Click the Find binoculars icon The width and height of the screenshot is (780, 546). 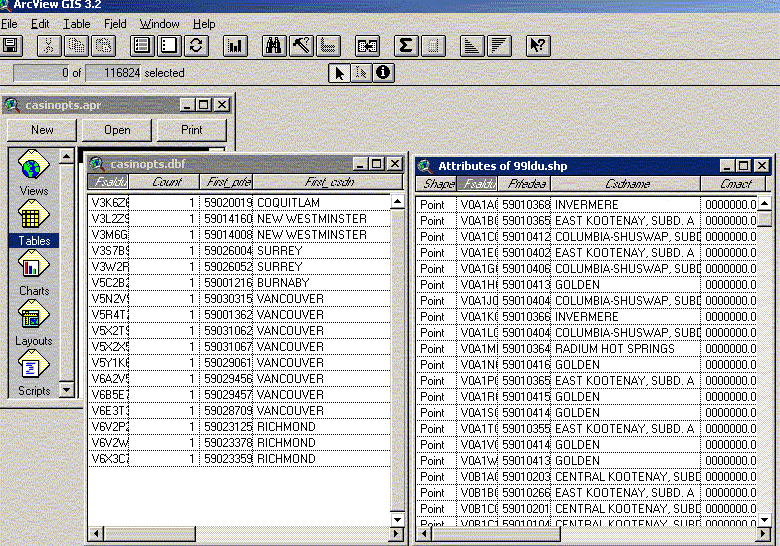(x=274, y=45)
